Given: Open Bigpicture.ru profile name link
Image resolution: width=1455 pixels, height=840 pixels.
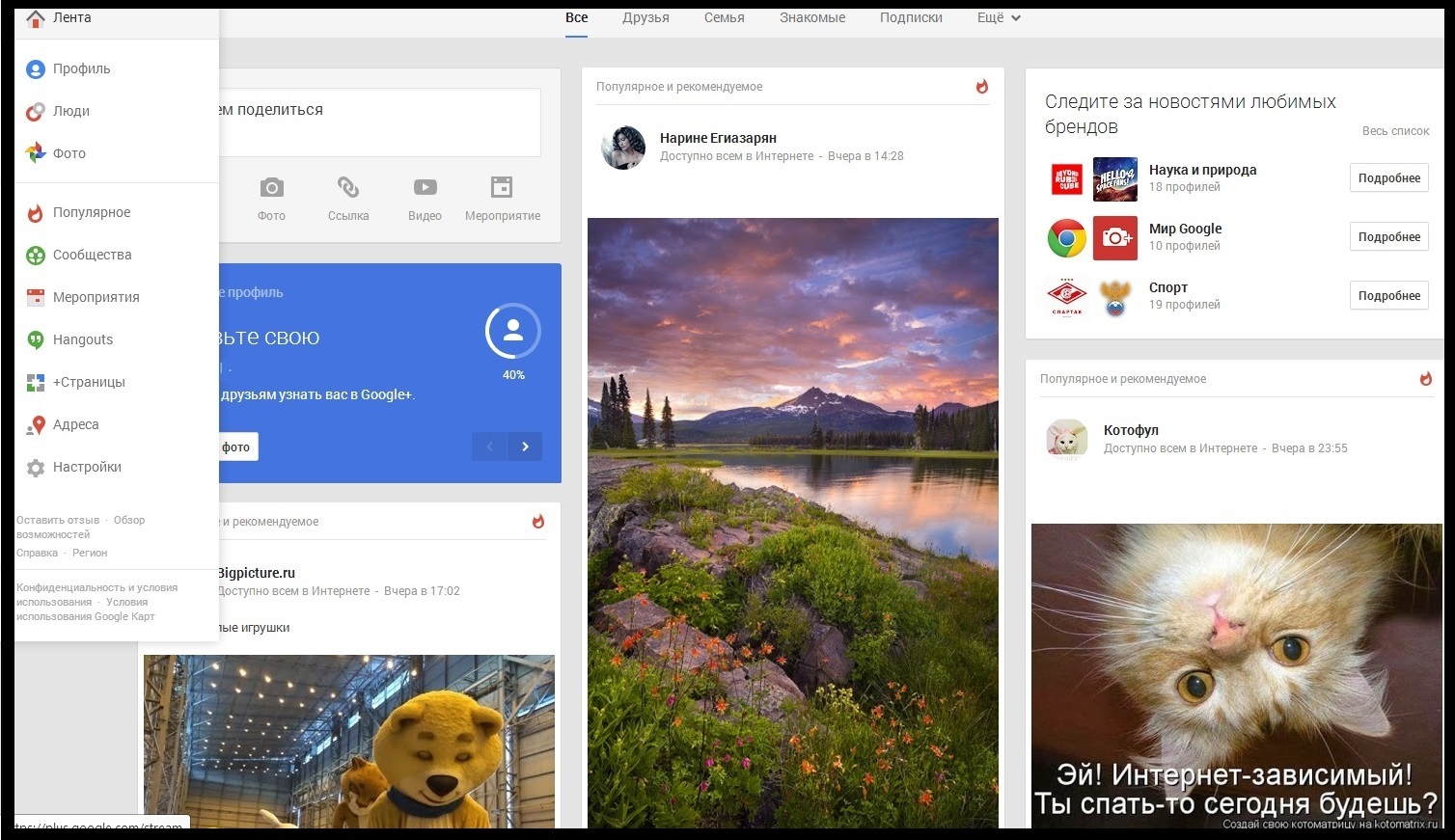Looking at the screenshot, I should click(x=256, y=573).
